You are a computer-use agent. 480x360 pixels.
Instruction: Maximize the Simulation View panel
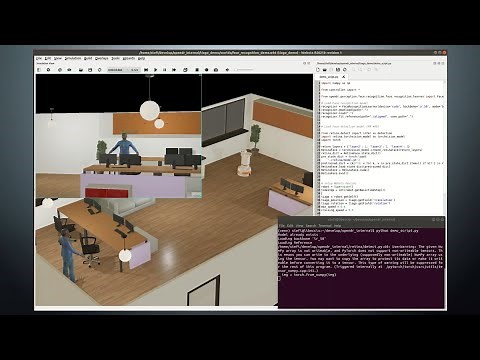(308, 63)
